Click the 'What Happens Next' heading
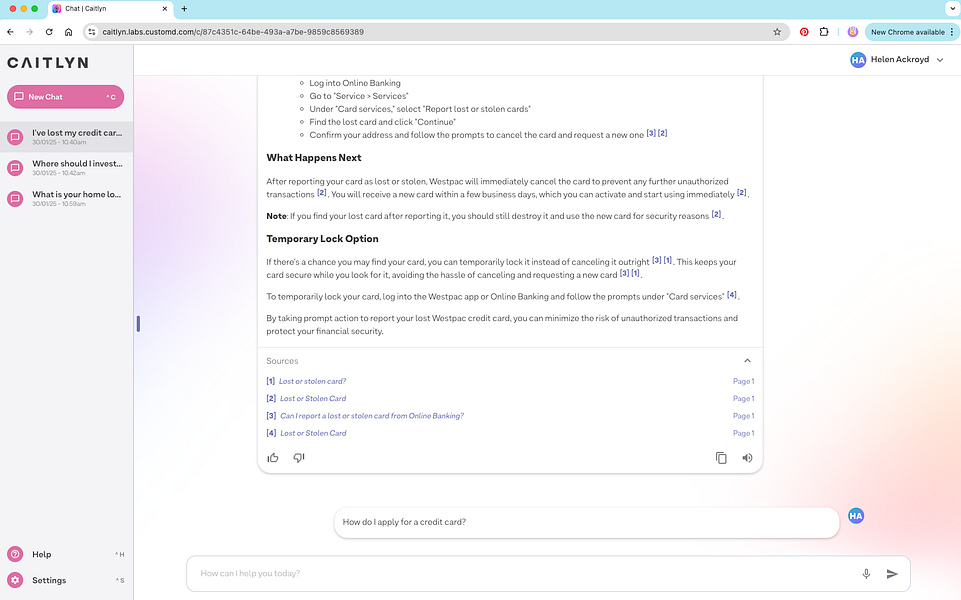The height and width of the screenshot is (600, 961). point(314,158)
